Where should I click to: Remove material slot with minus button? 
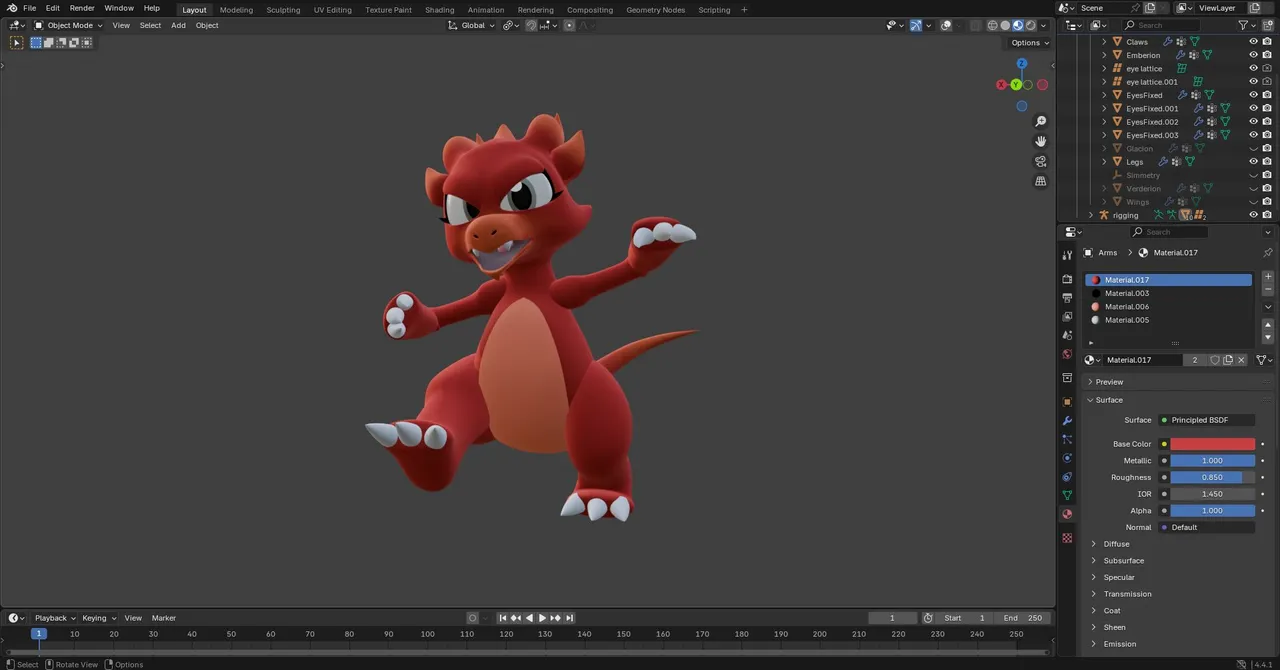click(x=1268, y=290)
